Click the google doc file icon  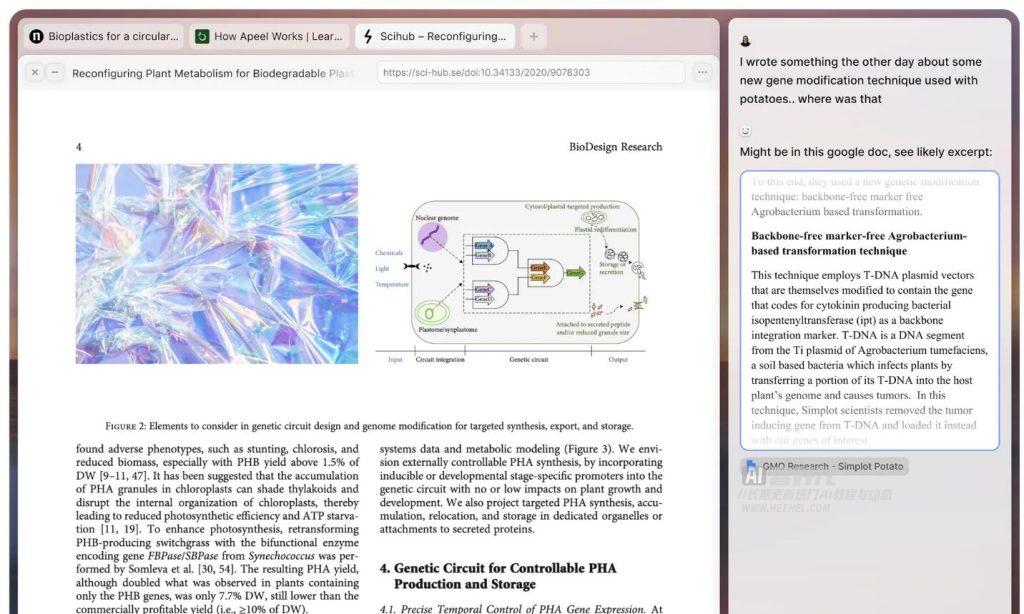coord(752,466)
